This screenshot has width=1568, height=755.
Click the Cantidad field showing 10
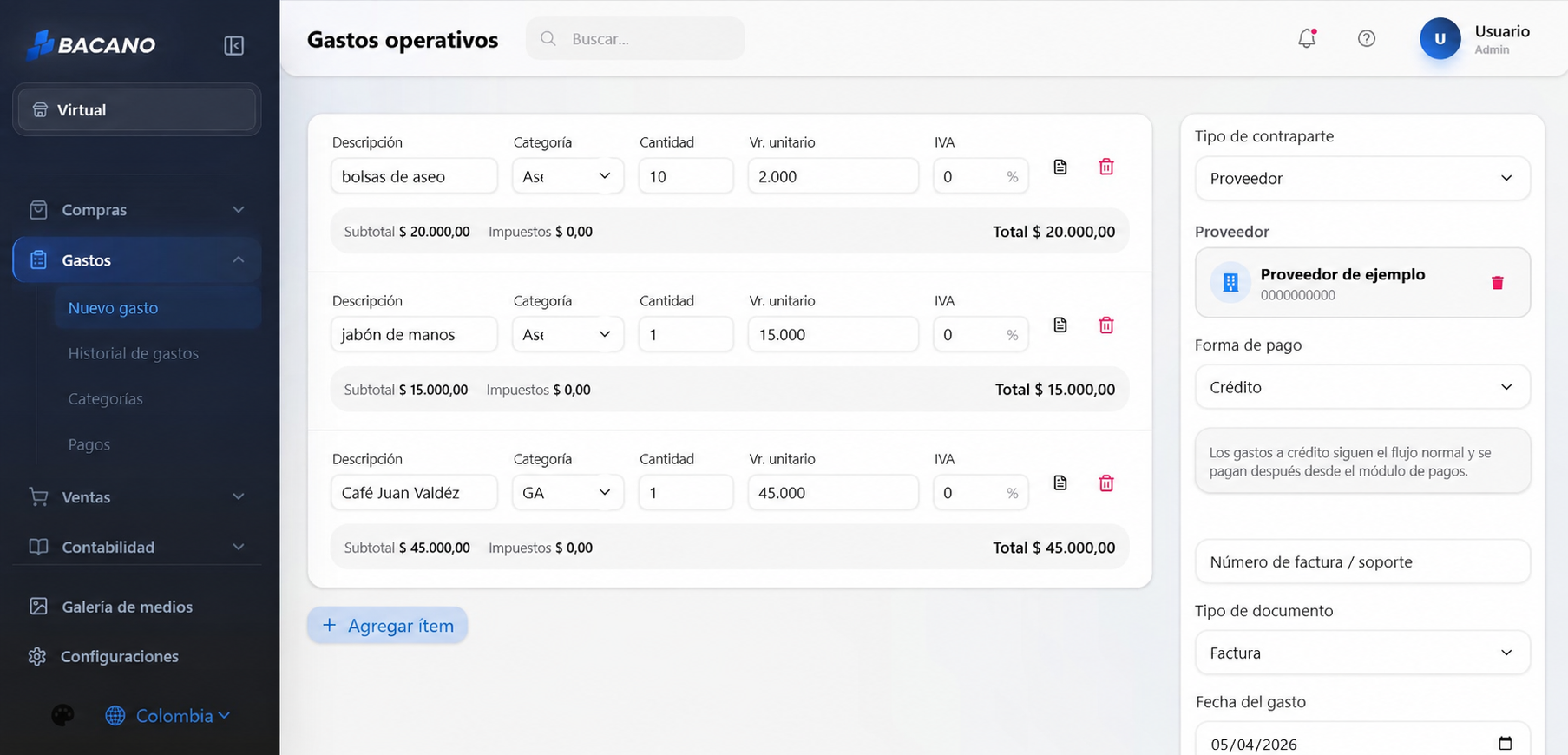point(686,176)
